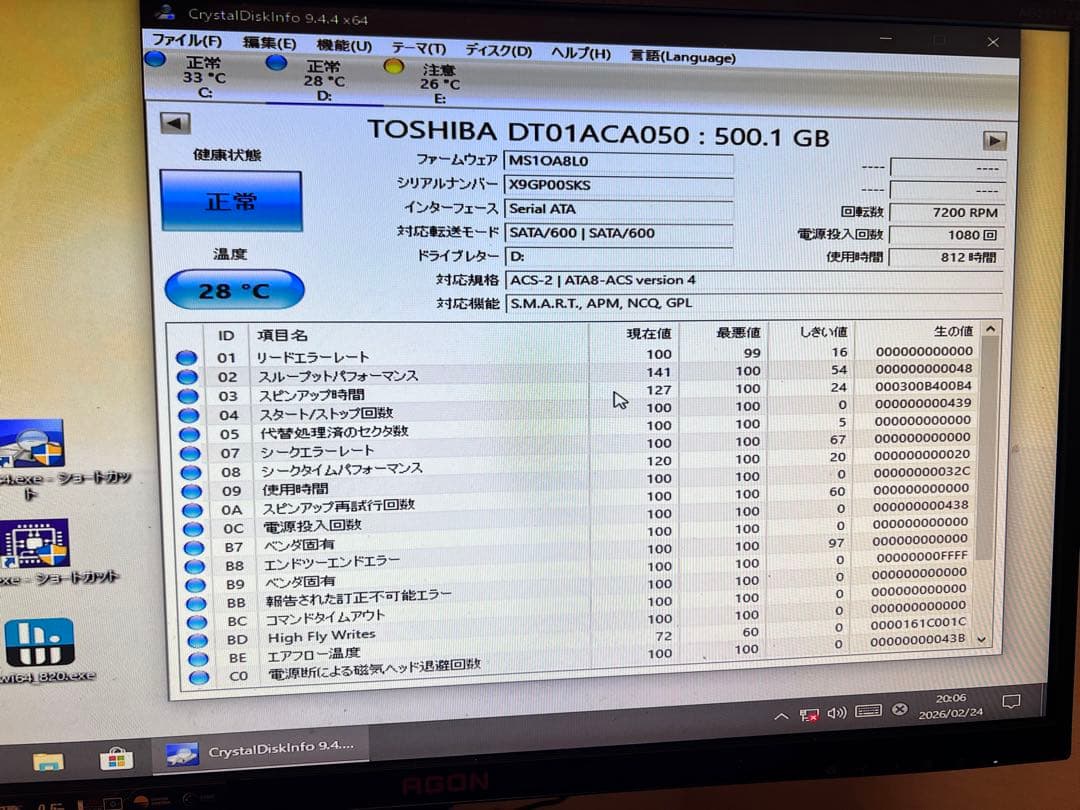Click the power-on count field 1080 回

(947, 235)
